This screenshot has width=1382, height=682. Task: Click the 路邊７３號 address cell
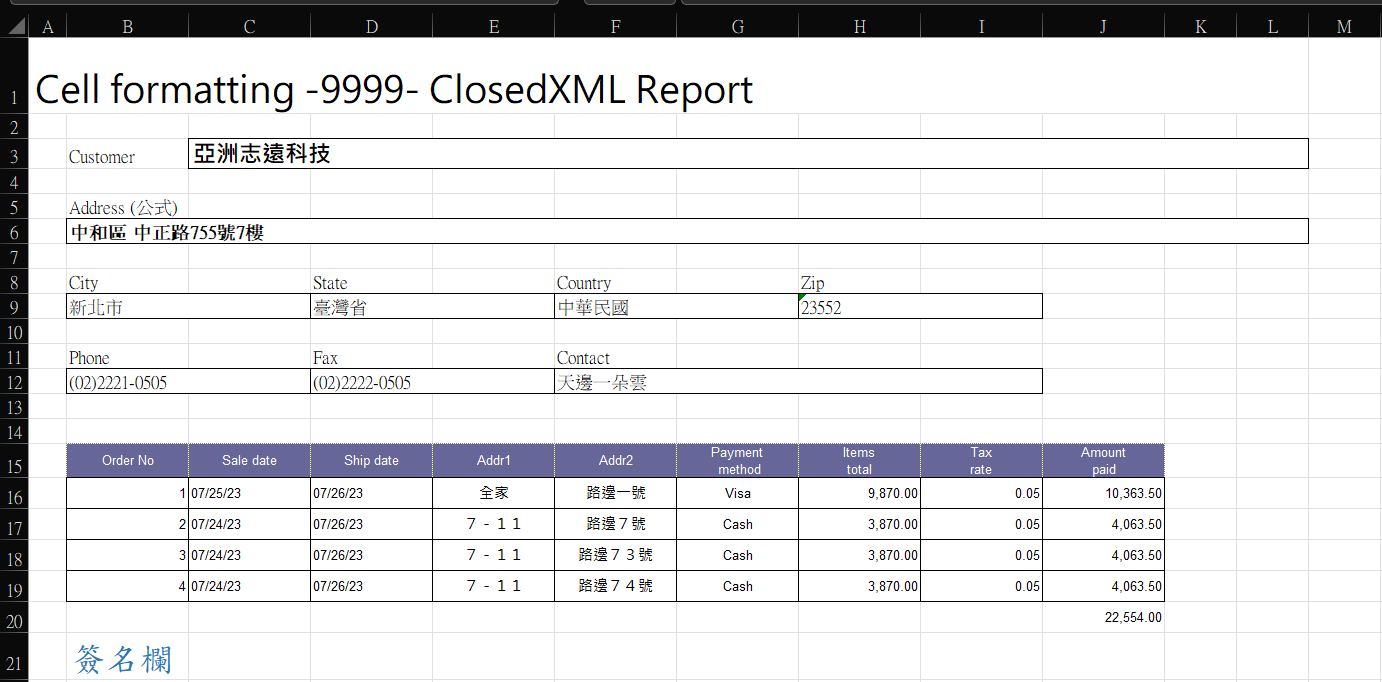pyautogui.click(x=615, y=555)
